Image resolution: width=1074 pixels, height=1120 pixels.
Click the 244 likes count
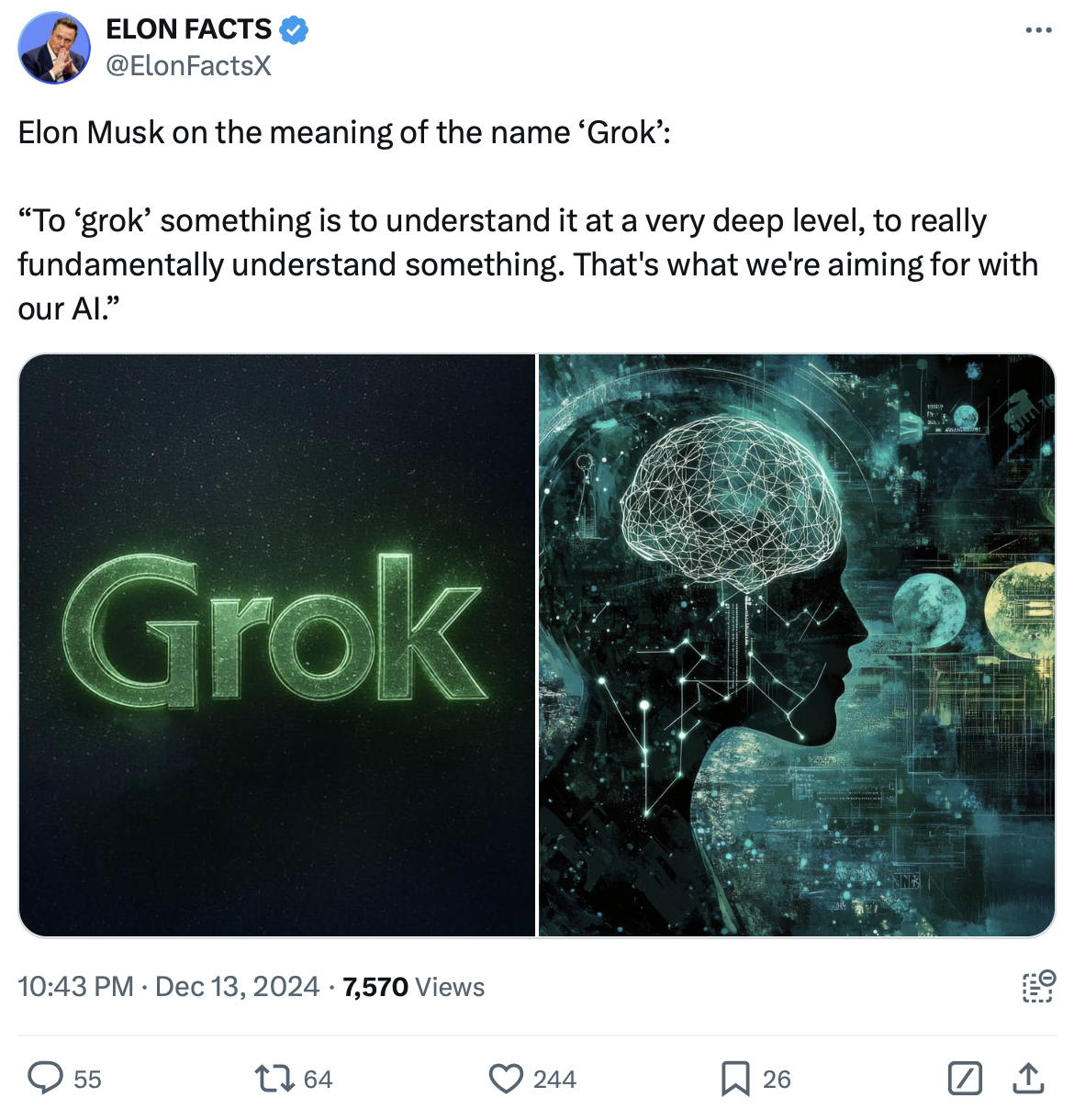click(x=554, y=1080)
